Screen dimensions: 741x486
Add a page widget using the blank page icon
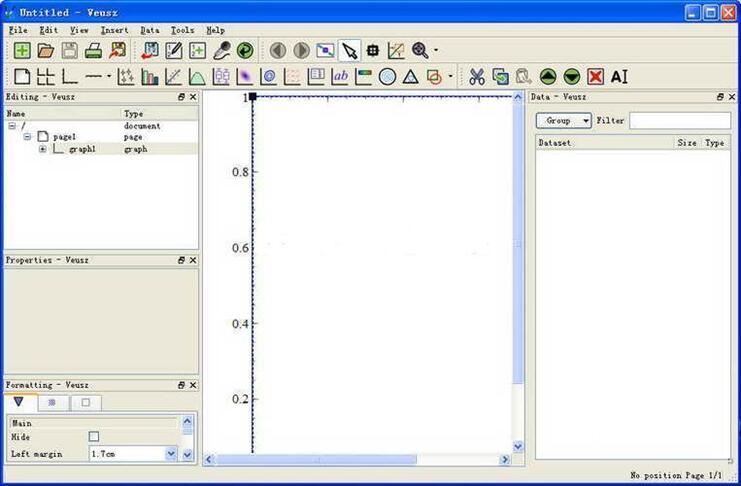[x=22, y=77]
